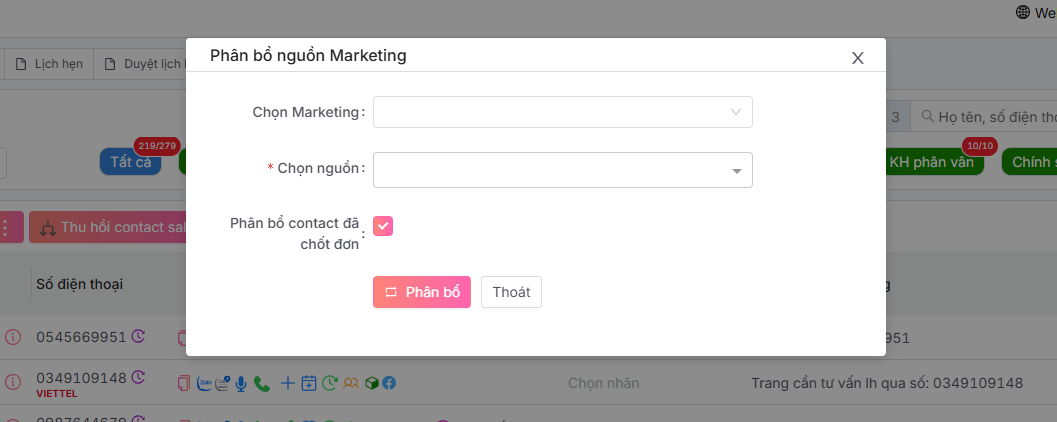The width and height of the screenshot is (1057, 422).
Task: Click the orange people group icon
Action: [350, 383]
